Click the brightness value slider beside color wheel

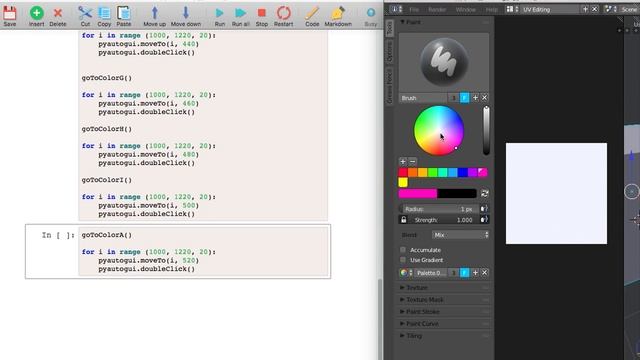click(486, 131)
